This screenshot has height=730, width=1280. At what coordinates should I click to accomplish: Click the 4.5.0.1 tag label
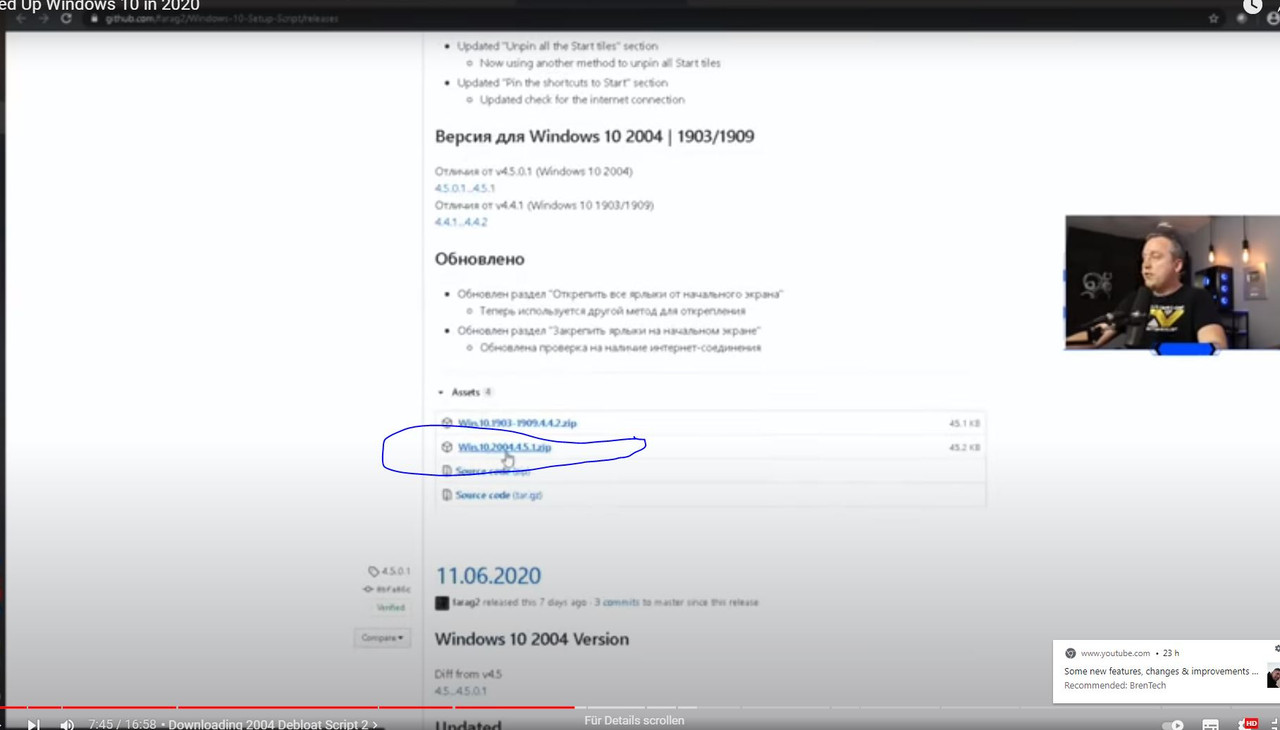click(390, 571)
